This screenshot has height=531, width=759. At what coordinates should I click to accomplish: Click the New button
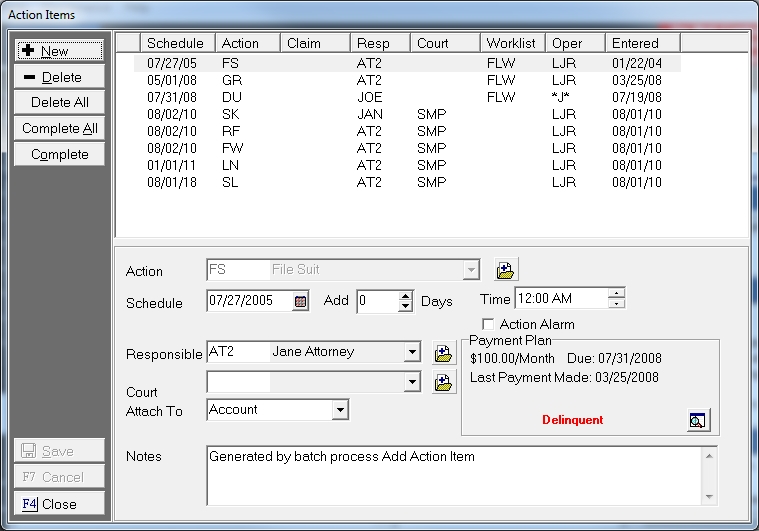(59, 51)
